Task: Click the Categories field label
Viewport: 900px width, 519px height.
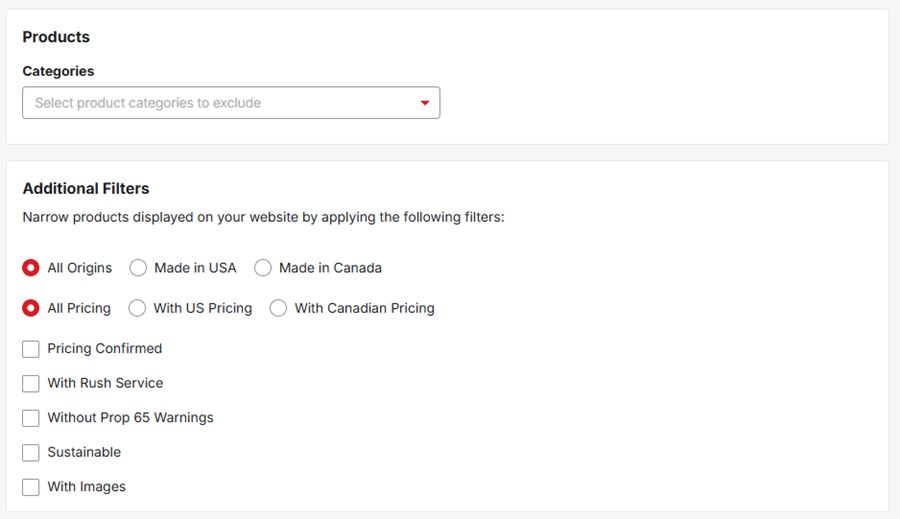Action: coord(58,71)
